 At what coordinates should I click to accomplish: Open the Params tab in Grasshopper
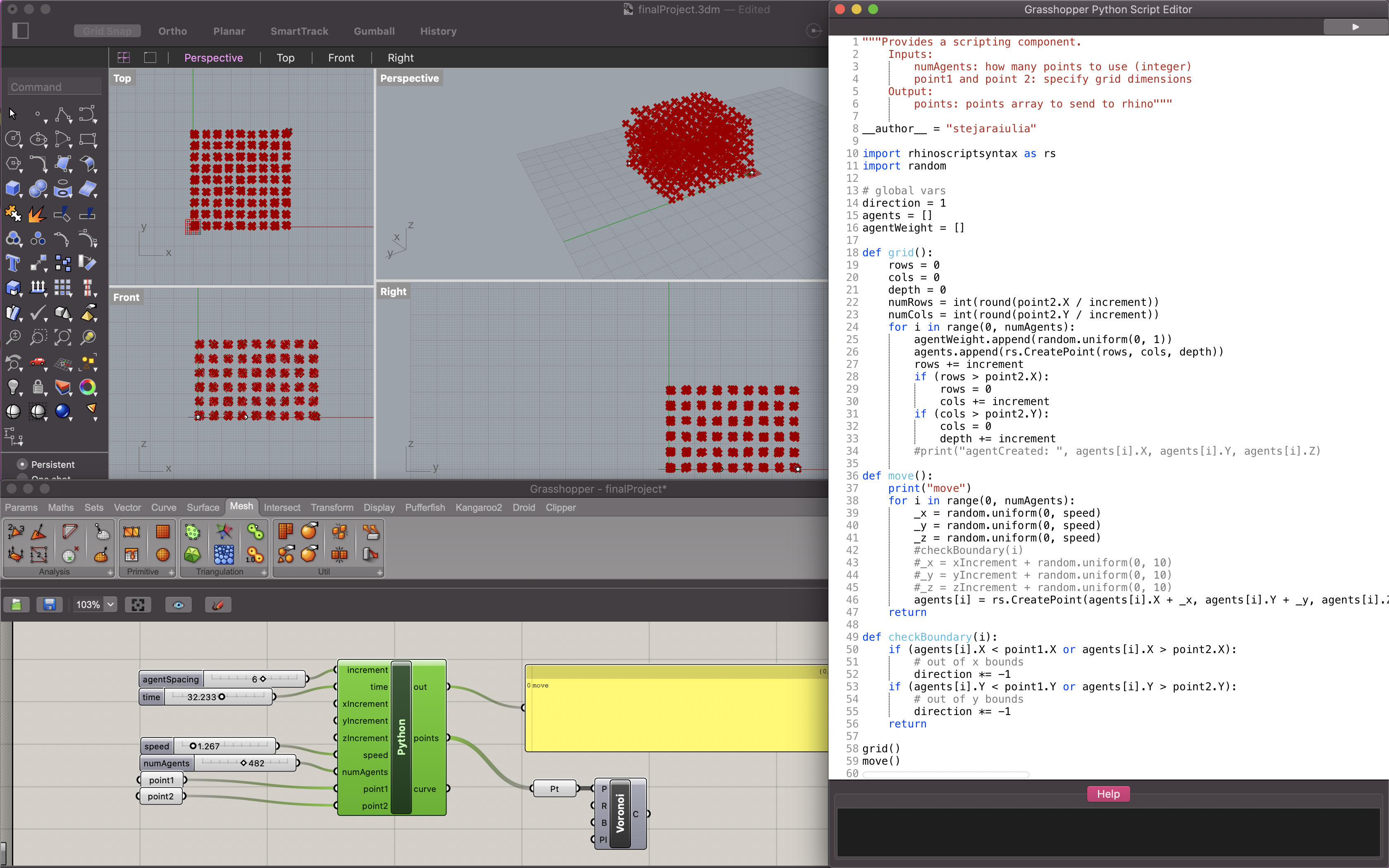(x=21, y=508)
